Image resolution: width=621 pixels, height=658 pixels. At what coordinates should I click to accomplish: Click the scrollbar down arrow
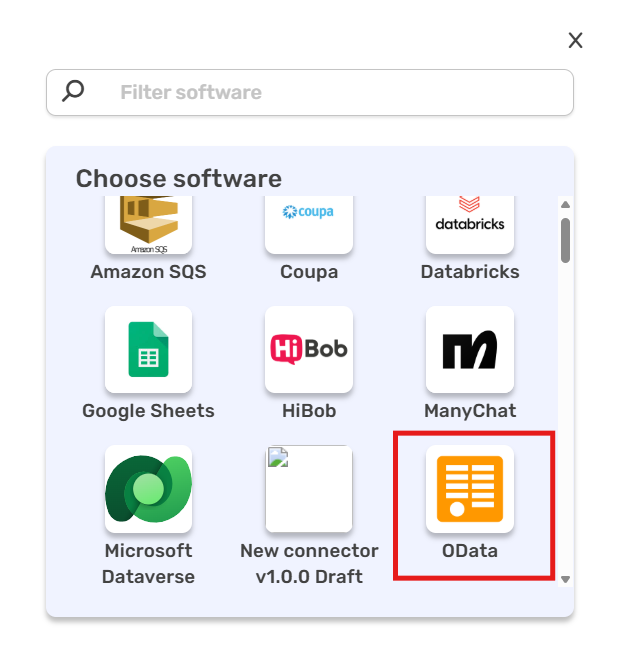click(565, 579)
